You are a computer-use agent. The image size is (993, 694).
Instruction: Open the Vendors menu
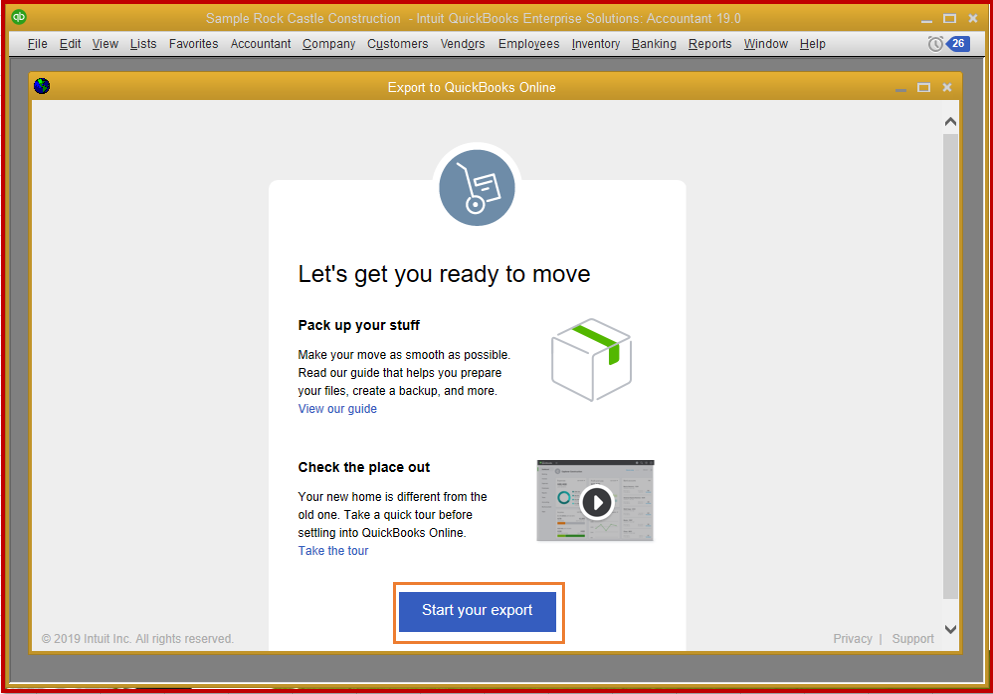coord(462,44)
